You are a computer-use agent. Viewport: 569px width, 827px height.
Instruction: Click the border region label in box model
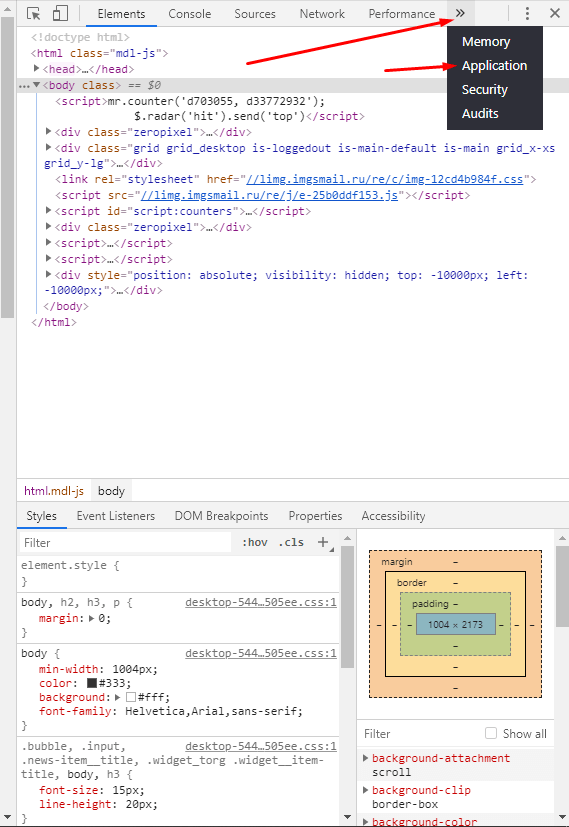412,583
